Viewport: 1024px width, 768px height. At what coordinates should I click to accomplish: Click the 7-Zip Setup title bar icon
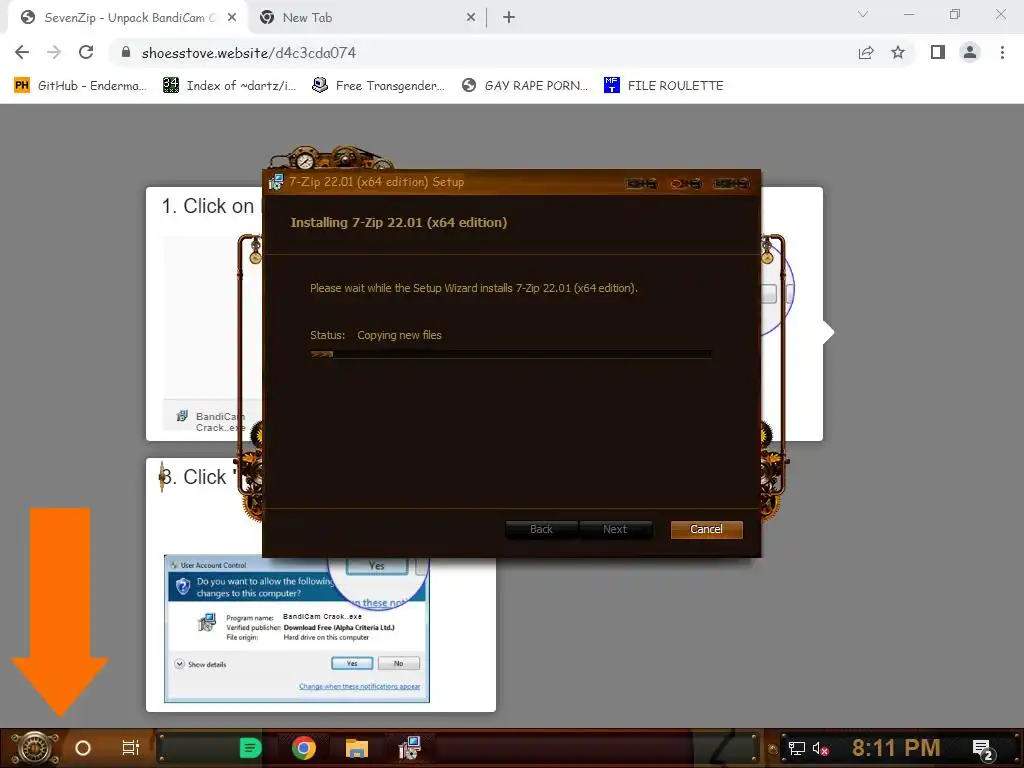[276, 182]
